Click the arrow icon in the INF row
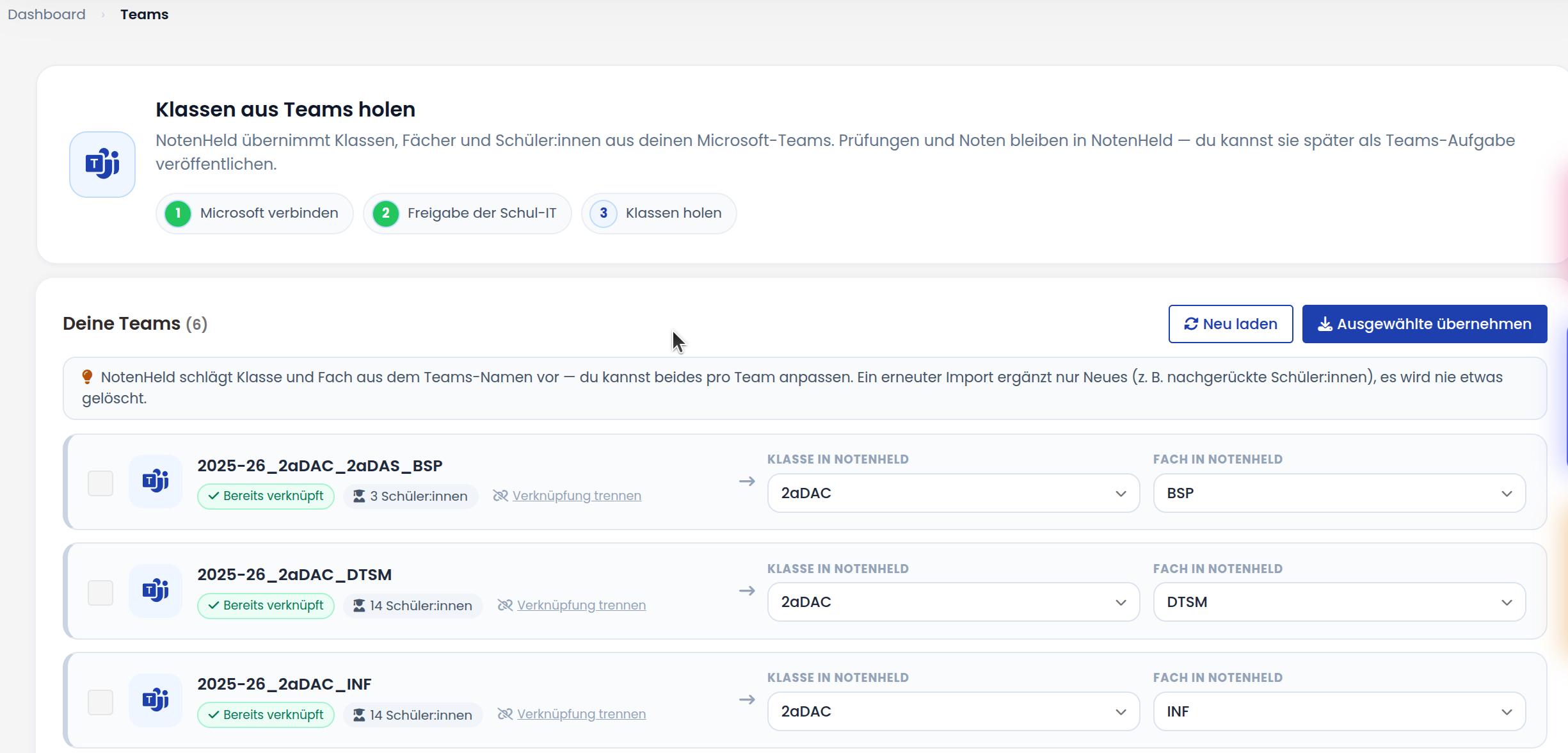Viewport: 1568px width, 753px height. [747, 699]
